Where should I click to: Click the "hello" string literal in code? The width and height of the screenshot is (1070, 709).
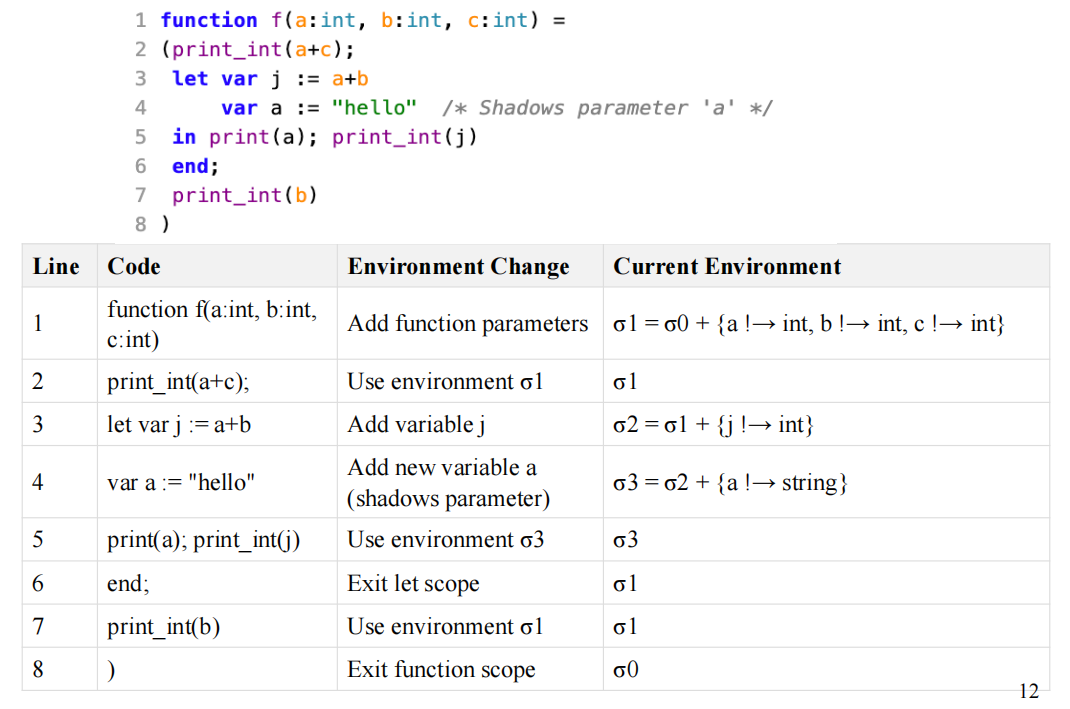[x=375, y=108]
